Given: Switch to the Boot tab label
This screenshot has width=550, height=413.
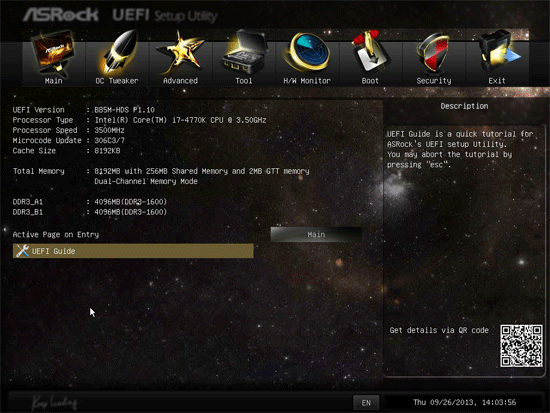Looking at the screenshot, I should pos(370,81).
